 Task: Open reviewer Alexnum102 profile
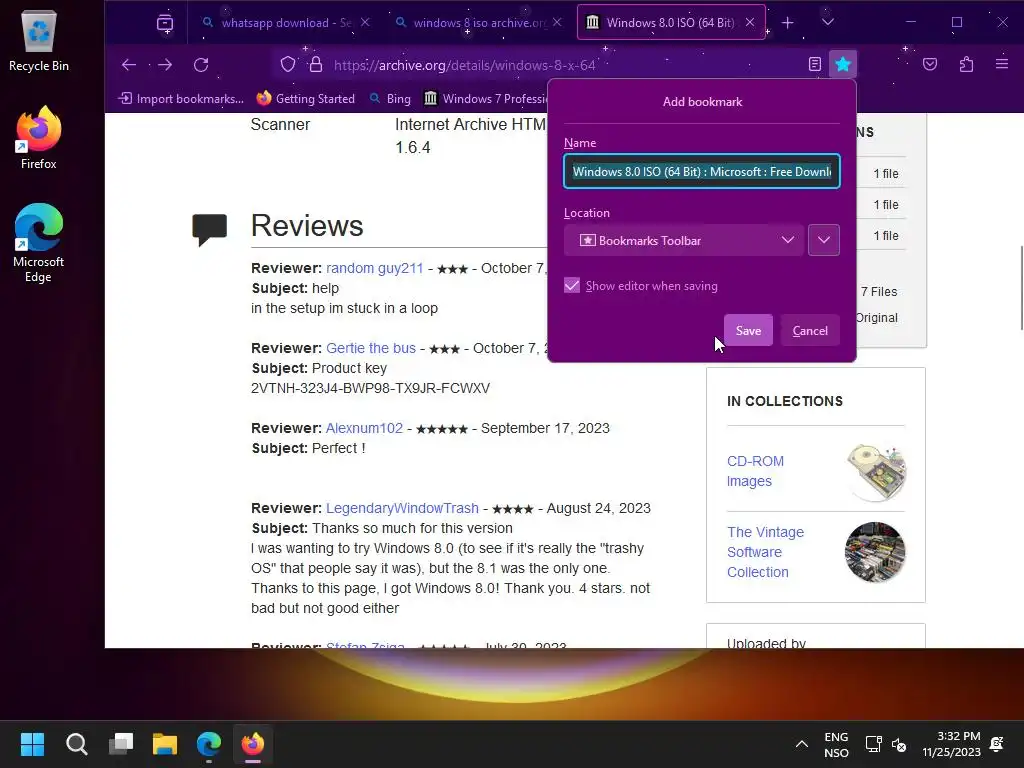click(364, 428)
